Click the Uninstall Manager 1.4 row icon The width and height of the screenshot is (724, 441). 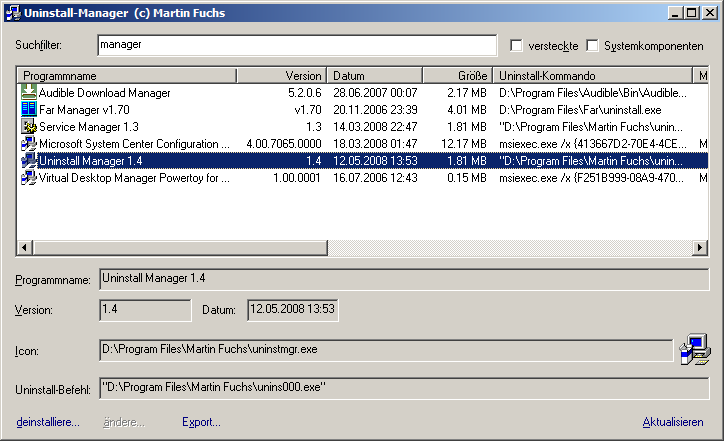point(29,160)
